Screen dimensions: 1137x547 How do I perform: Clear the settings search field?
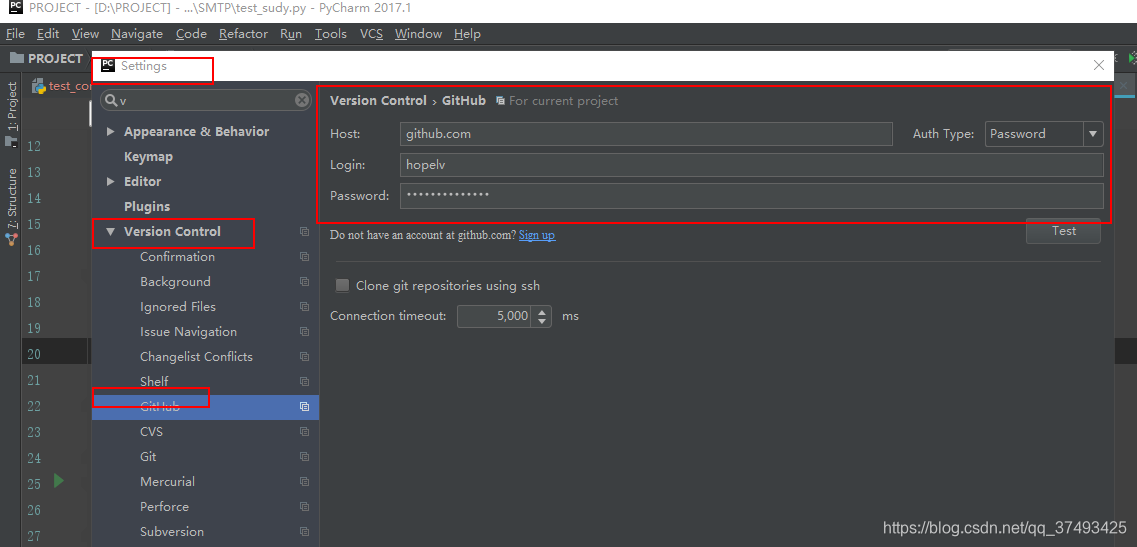coord(302,100)
